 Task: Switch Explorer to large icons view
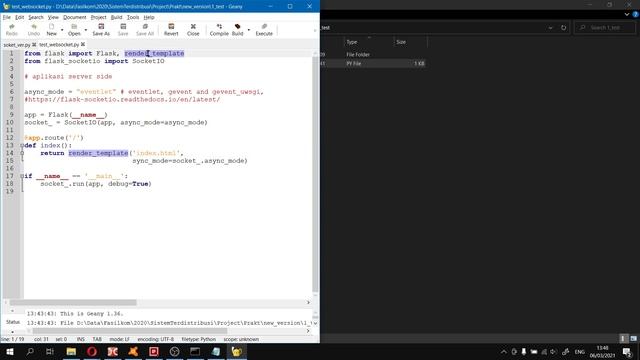(x=633, y=339)
